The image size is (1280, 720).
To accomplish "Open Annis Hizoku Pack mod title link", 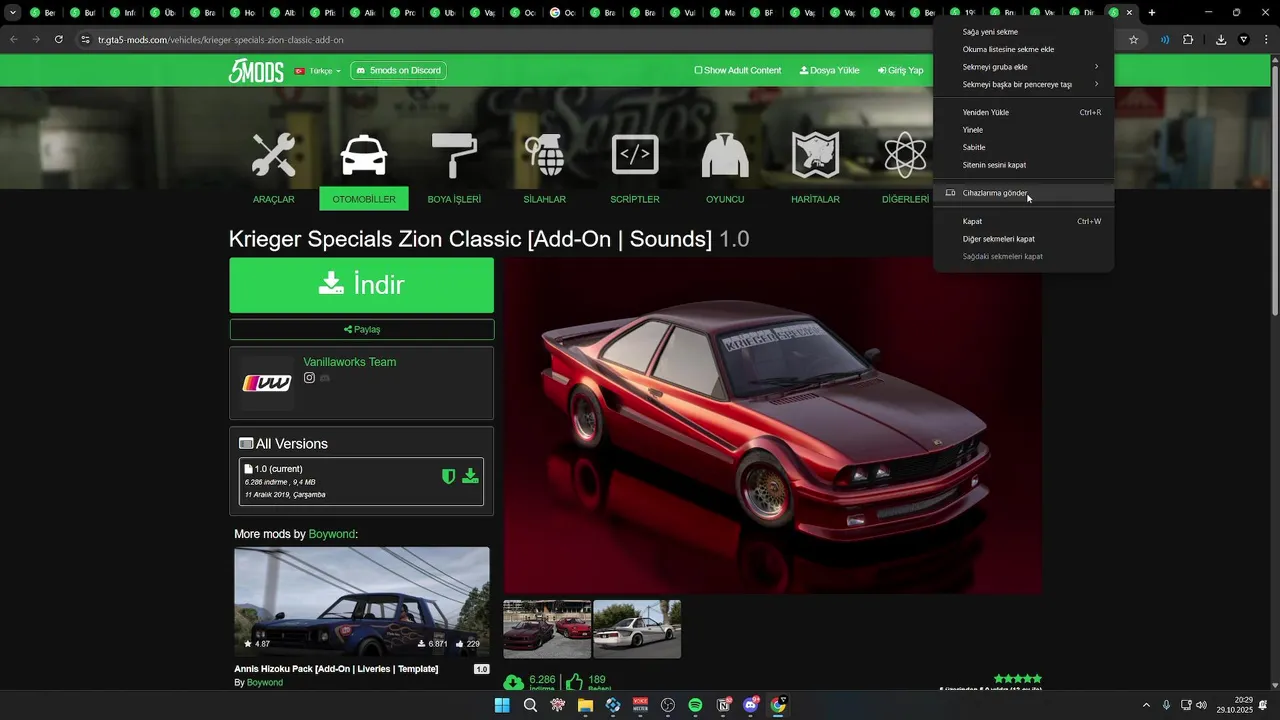I will pos(336,669).
